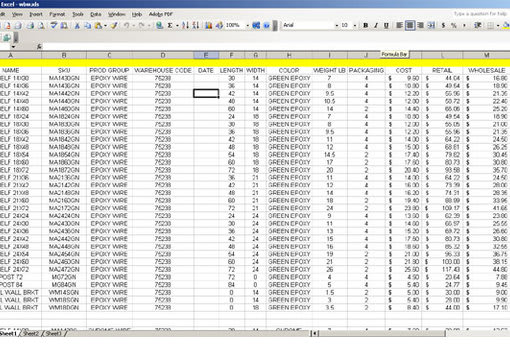Open the Arial font name dropdown
The image size is (510, 360).
pyautogui.click(x=337, y=26)
